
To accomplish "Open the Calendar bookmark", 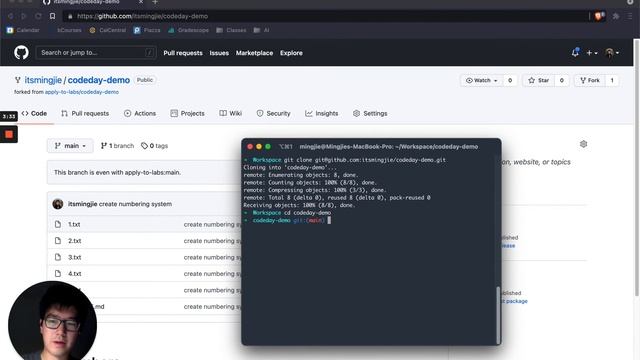I will (23, 30).
